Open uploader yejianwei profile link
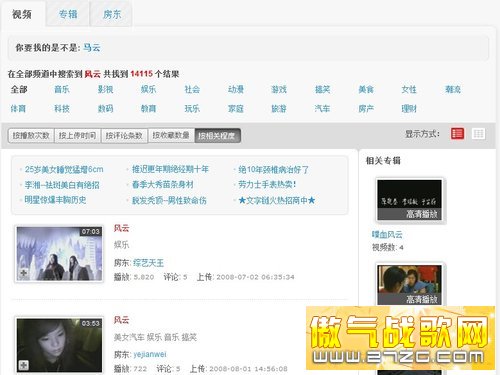Screen dimensions: 500x375 click(x=150, y=354)
